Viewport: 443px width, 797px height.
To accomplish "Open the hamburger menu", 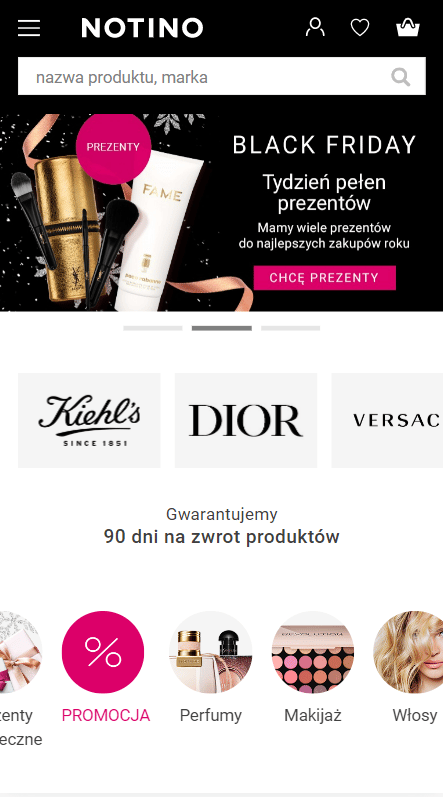I will [29, 27].
